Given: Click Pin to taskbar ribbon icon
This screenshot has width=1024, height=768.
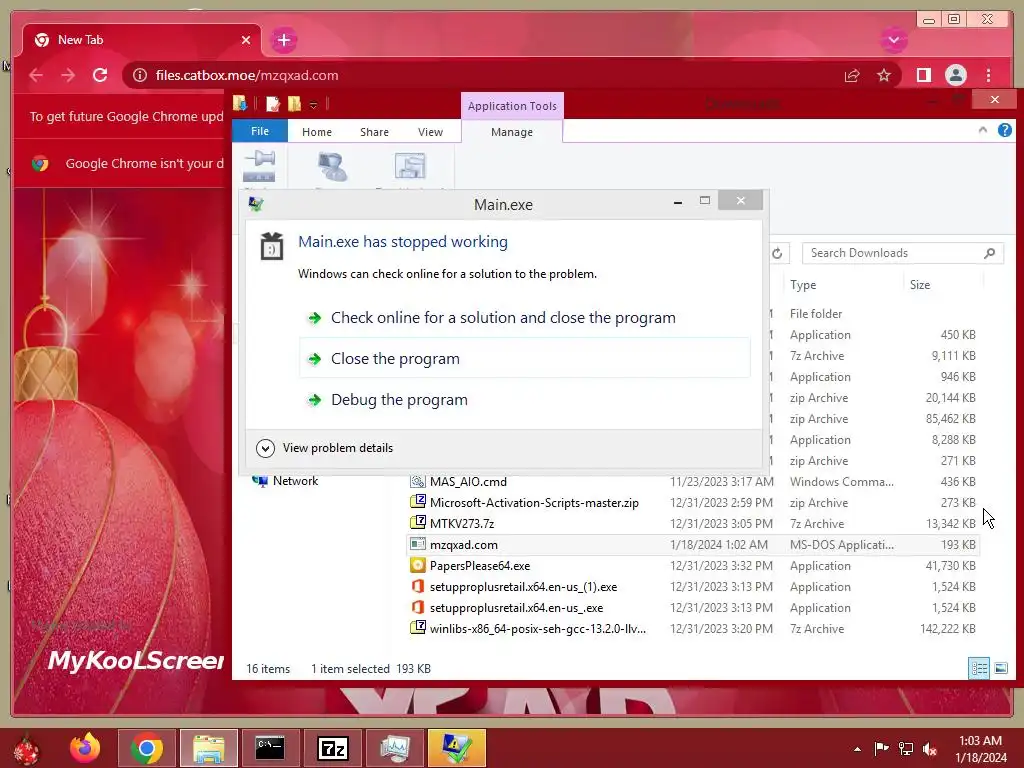Looking at the screenshot, I should [259, 167].
